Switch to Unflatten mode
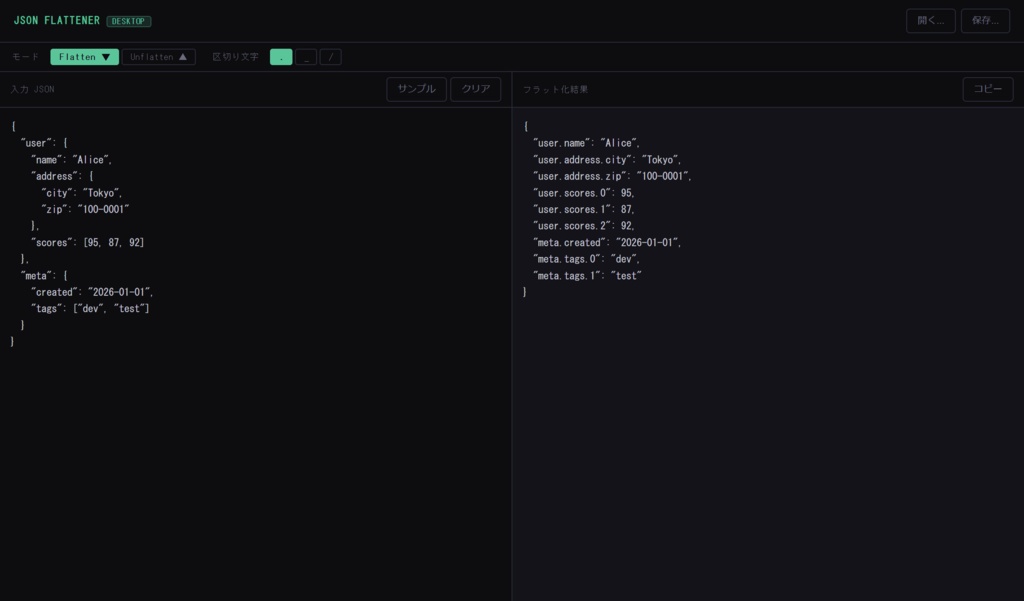 pyautogui.click(x=159, y=57)
